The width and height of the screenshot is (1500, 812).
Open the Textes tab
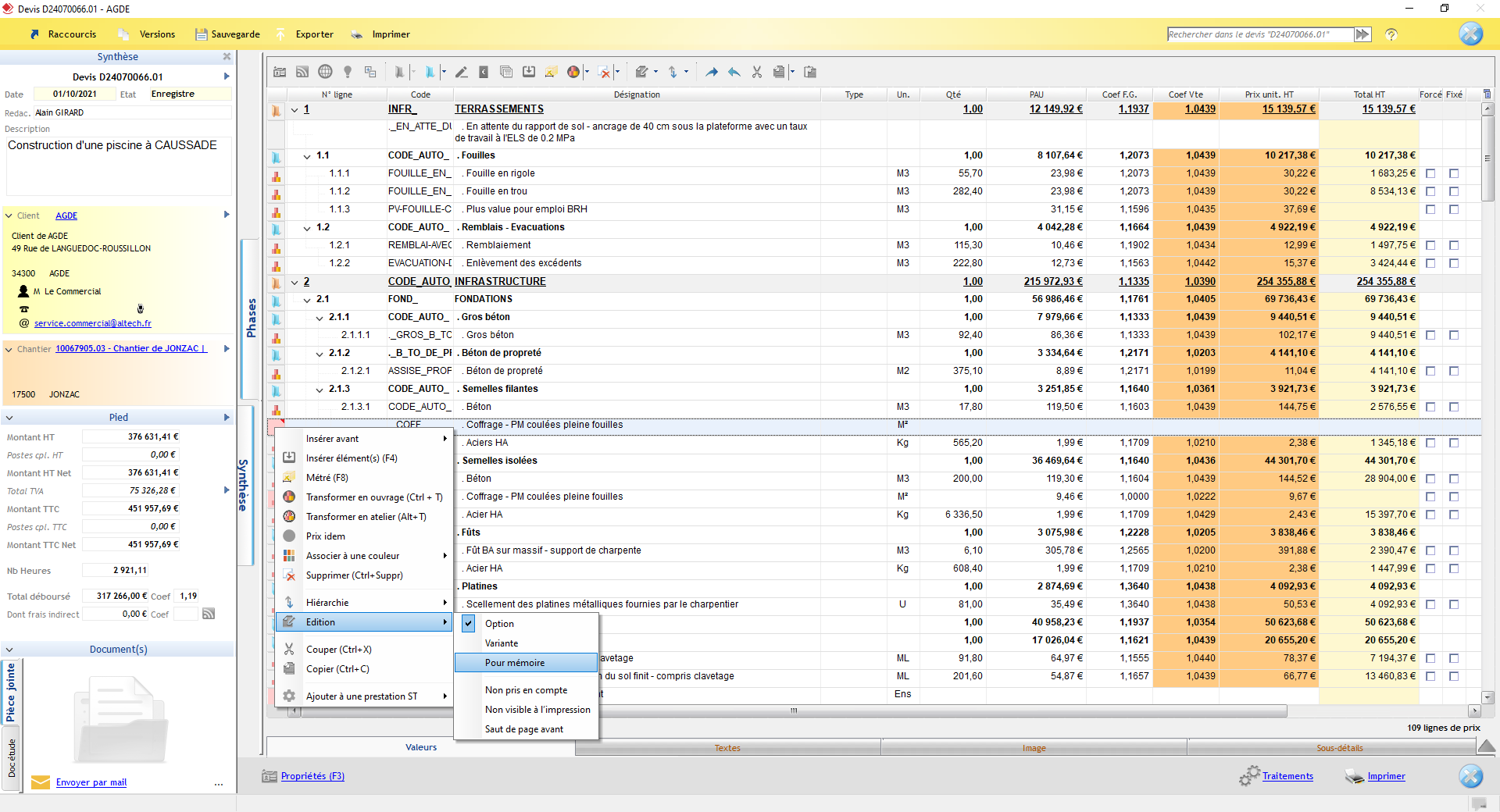pos(727,748)
